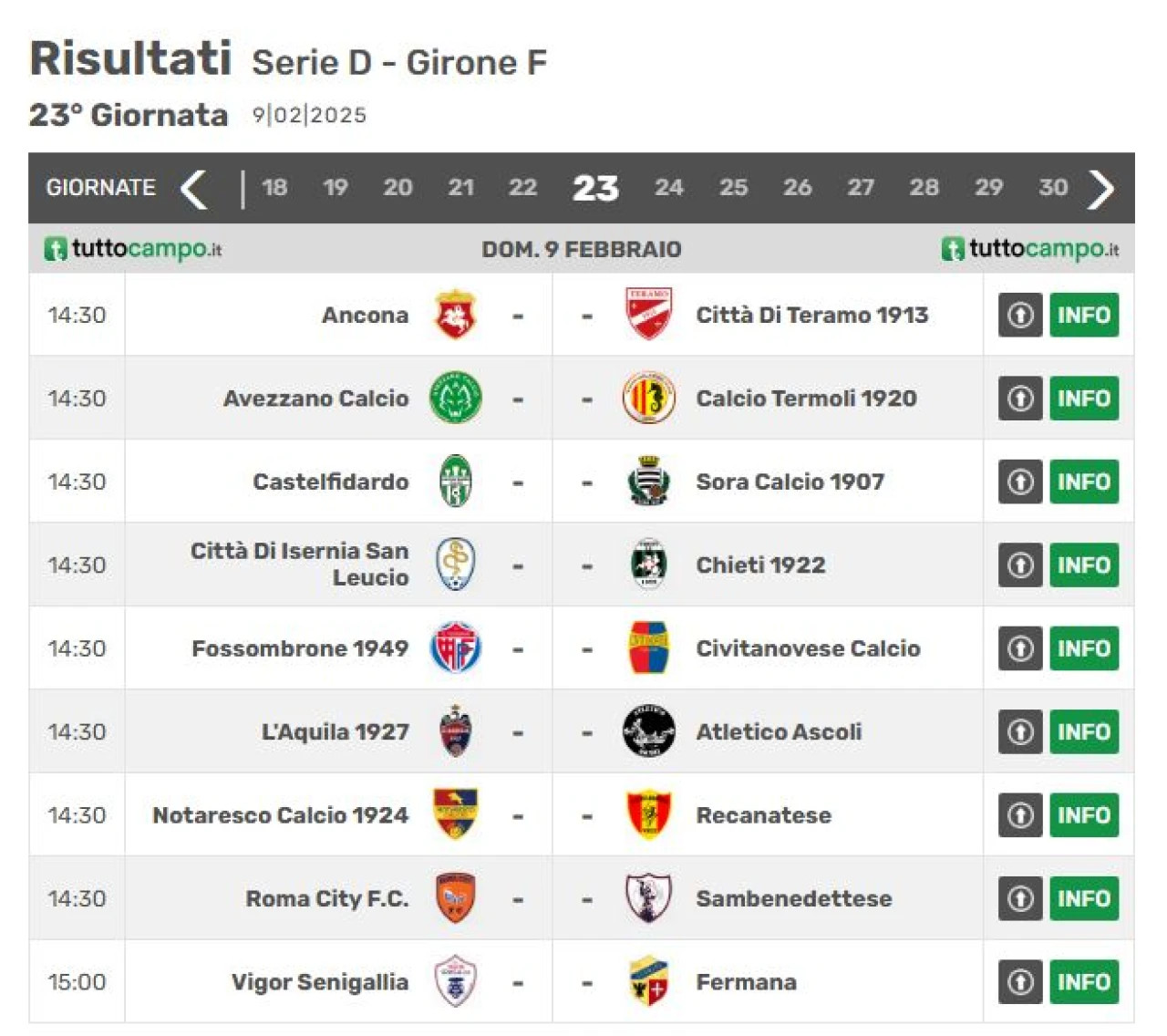This screenshot has height=1036, width=1167.
Task: Open INFO for Castelfidardo vs Sora Calcio 1907
Action: coord(1084,482)
